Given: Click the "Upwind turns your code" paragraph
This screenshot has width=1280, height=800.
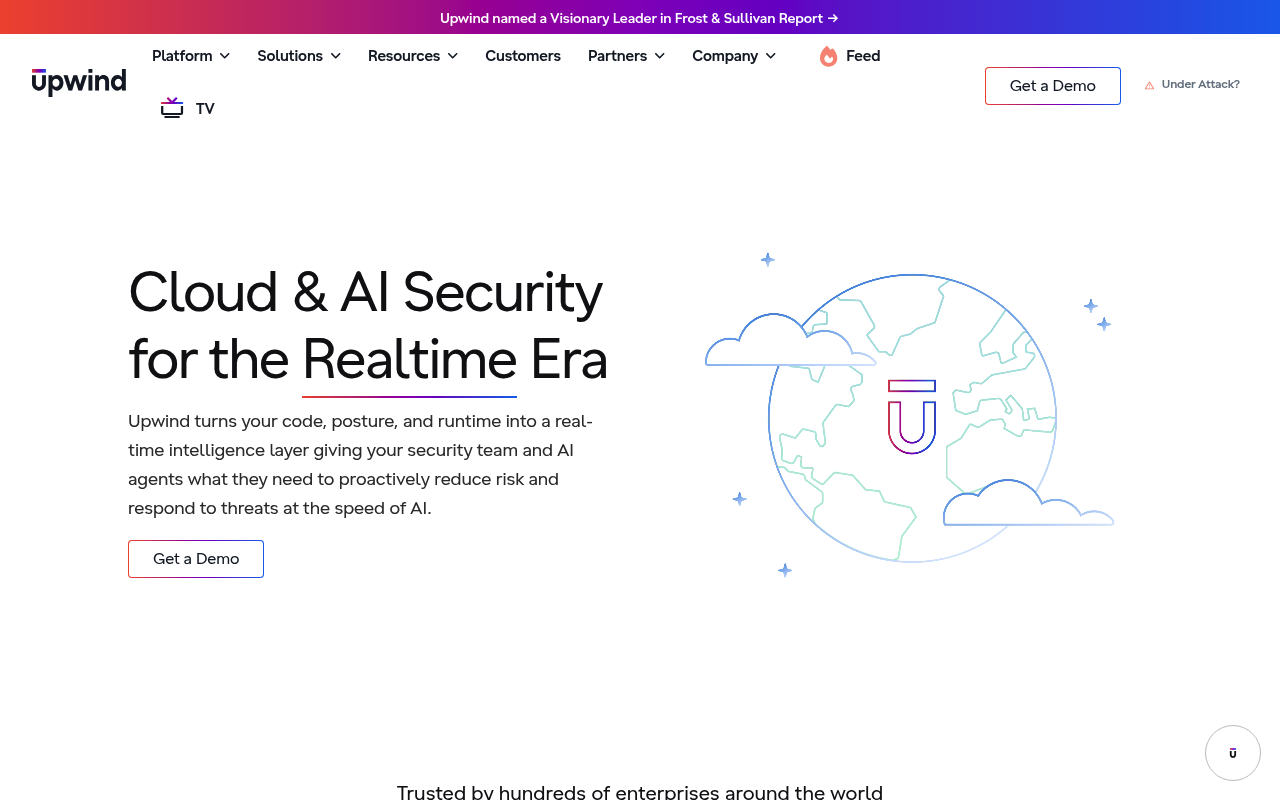Looking at the screenshot, I should 361,464.
